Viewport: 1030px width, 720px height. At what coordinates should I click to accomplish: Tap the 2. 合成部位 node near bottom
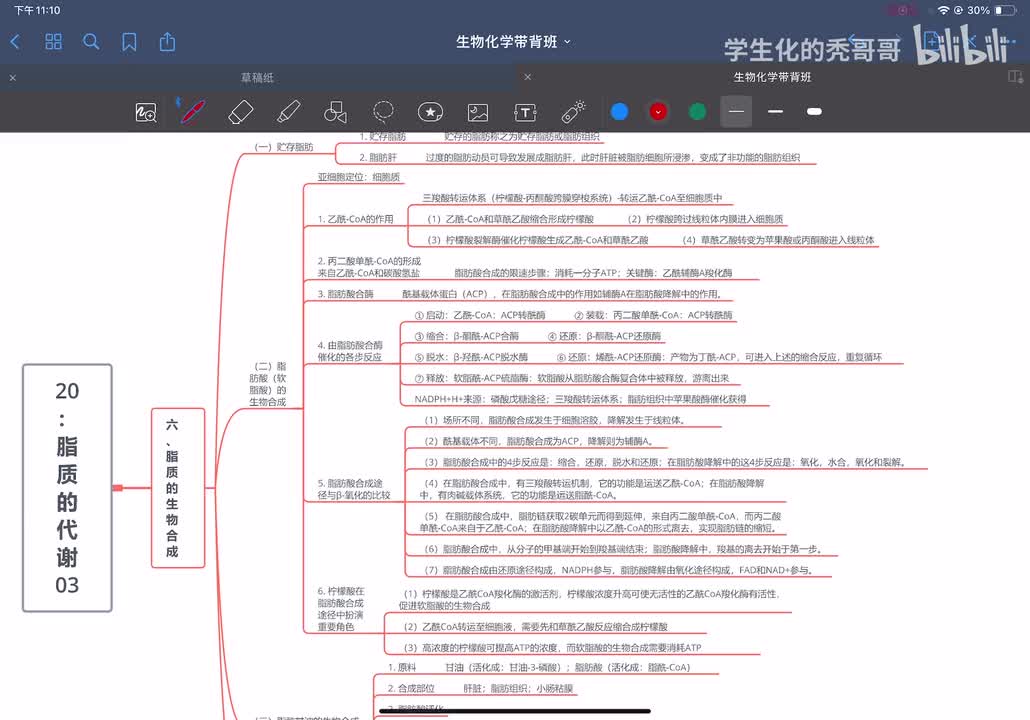pyautogui.click(x=411, y=688)
